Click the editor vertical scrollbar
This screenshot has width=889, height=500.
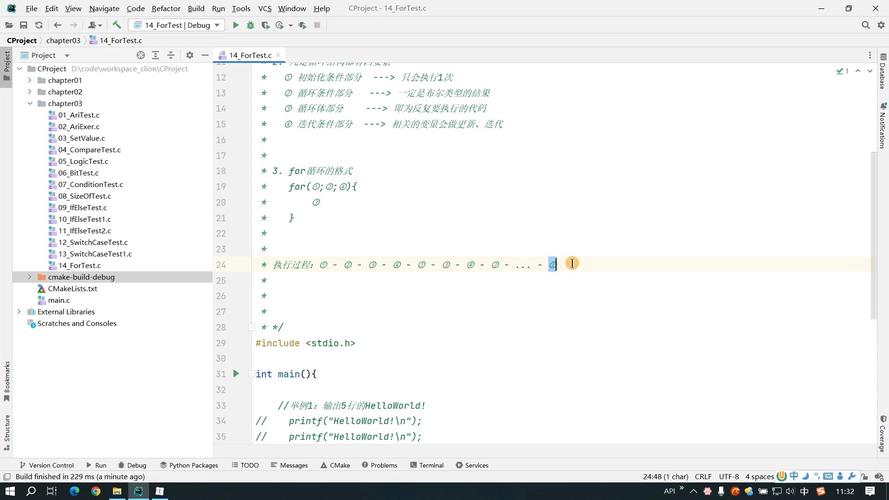[872, 200]
